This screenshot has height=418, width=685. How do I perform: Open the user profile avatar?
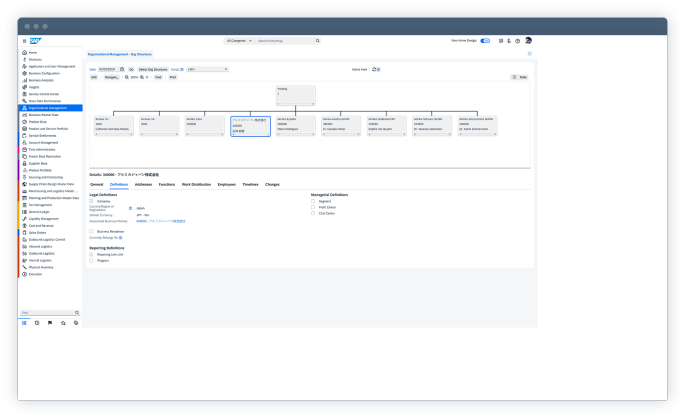tap(528, 41)
